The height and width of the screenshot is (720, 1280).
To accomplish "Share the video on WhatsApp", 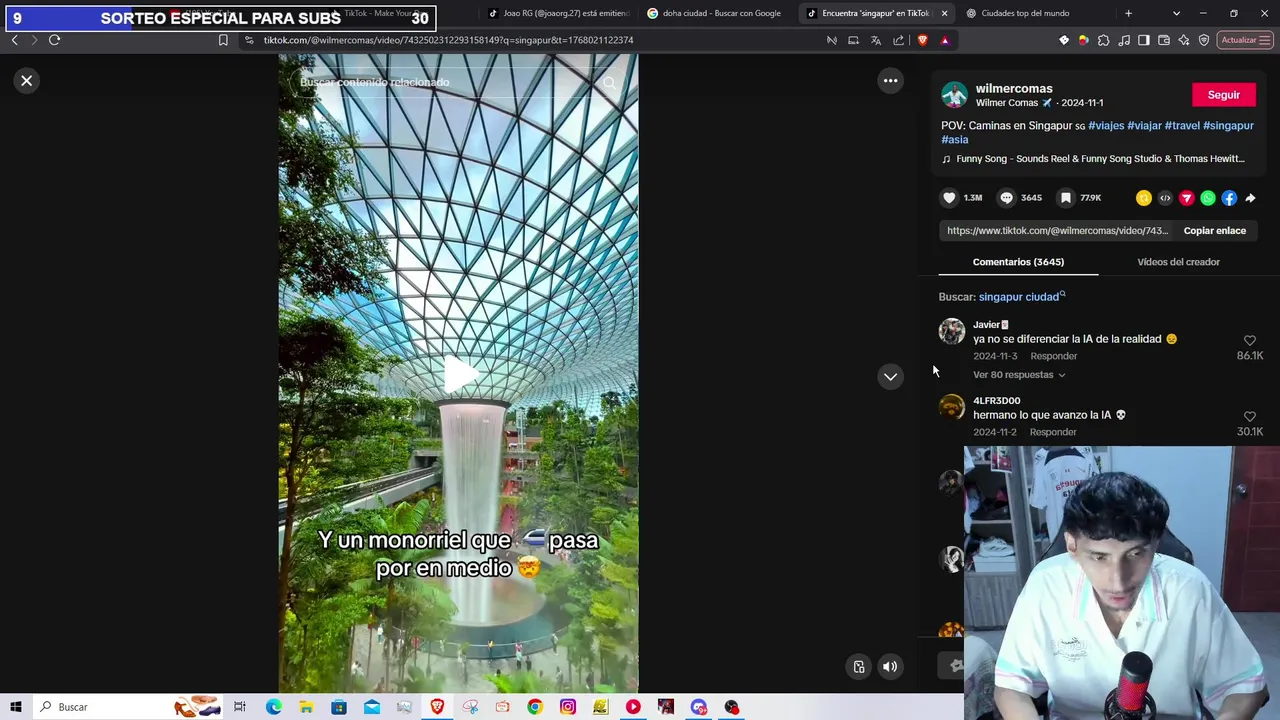I will click(x=1208, y=198).
